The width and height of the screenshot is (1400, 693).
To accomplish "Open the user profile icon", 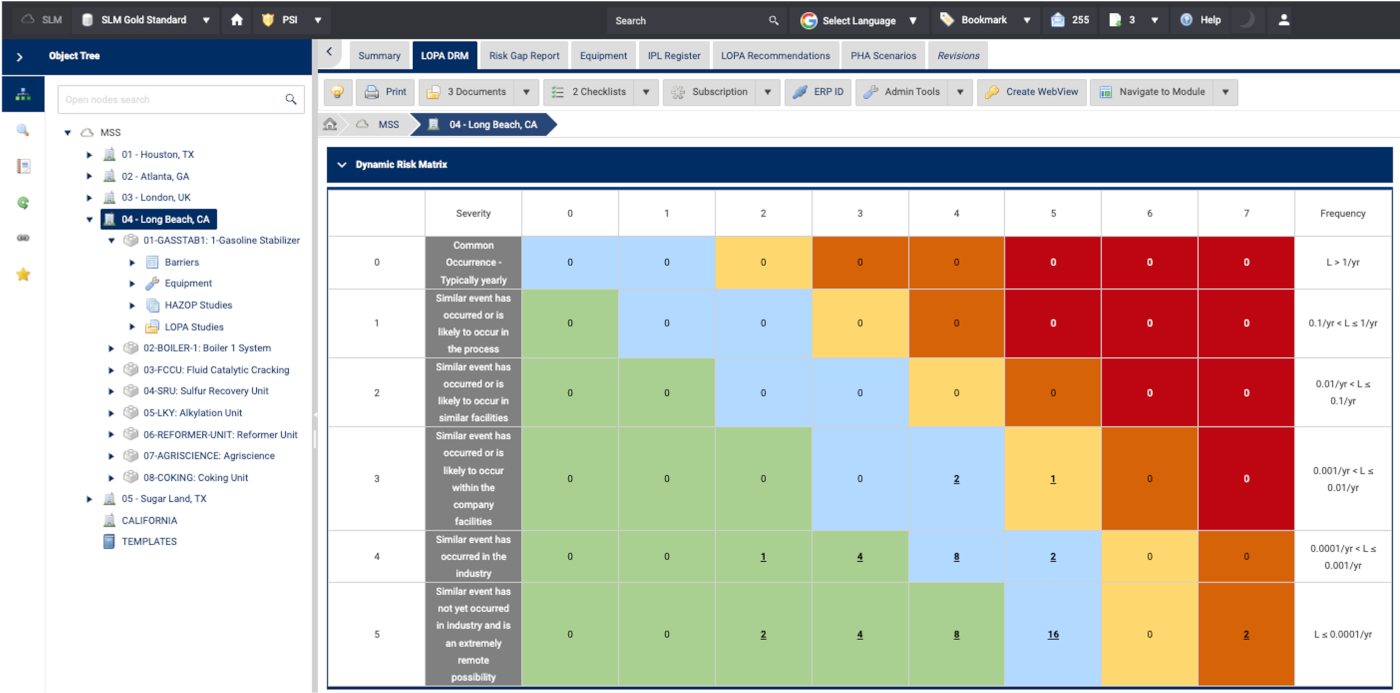I will pyautogui.click(x=1284, y=20).
